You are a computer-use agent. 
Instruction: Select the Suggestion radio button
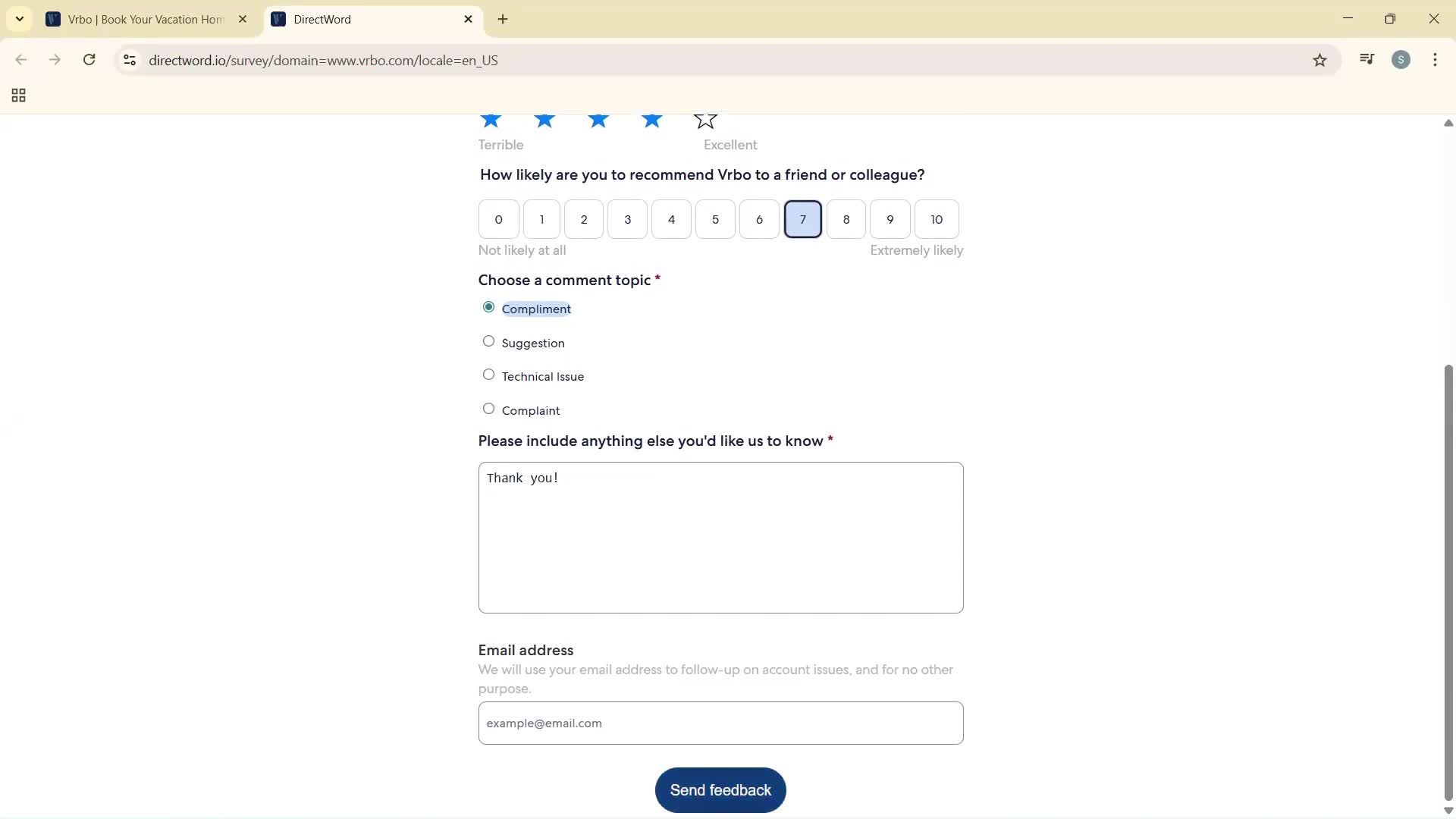(489, 341)
